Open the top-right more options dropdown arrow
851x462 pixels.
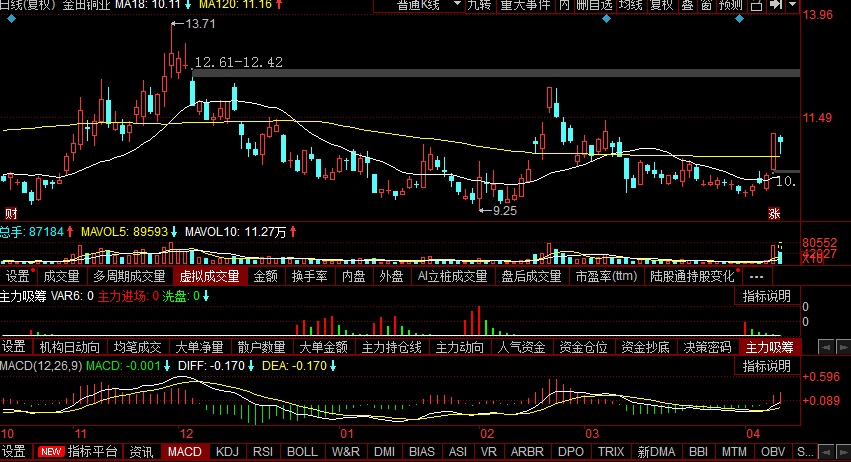click(x=792, y=5)
